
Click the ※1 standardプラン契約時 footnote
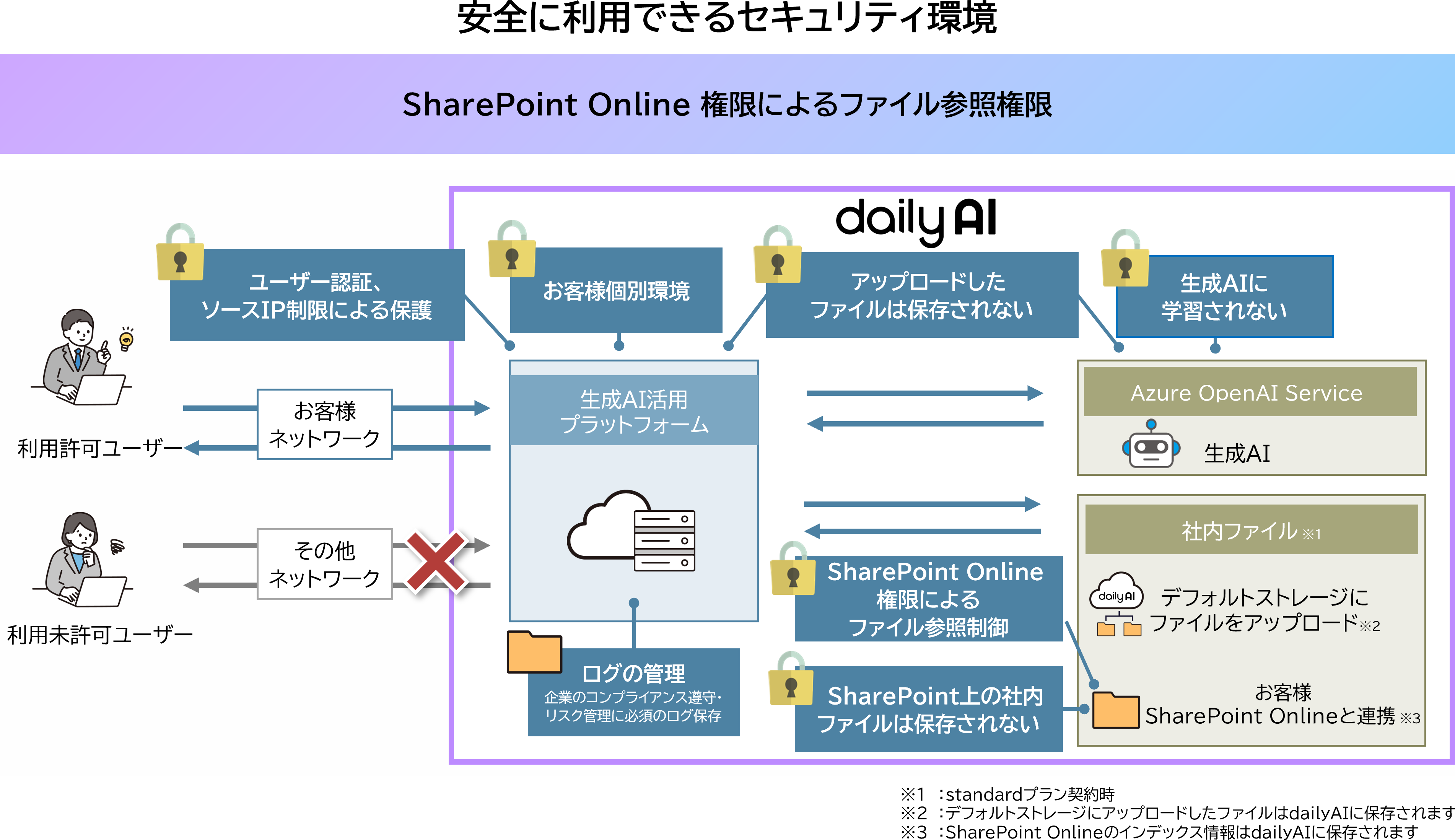coord(1007,794)
